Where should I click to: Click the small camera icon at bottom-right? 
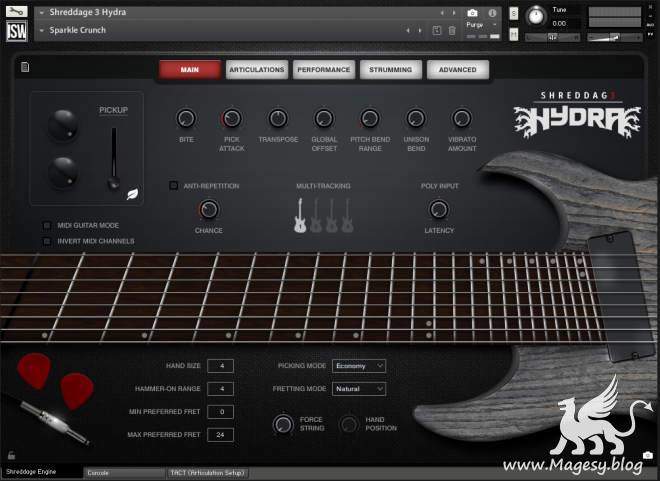(648, 455)
